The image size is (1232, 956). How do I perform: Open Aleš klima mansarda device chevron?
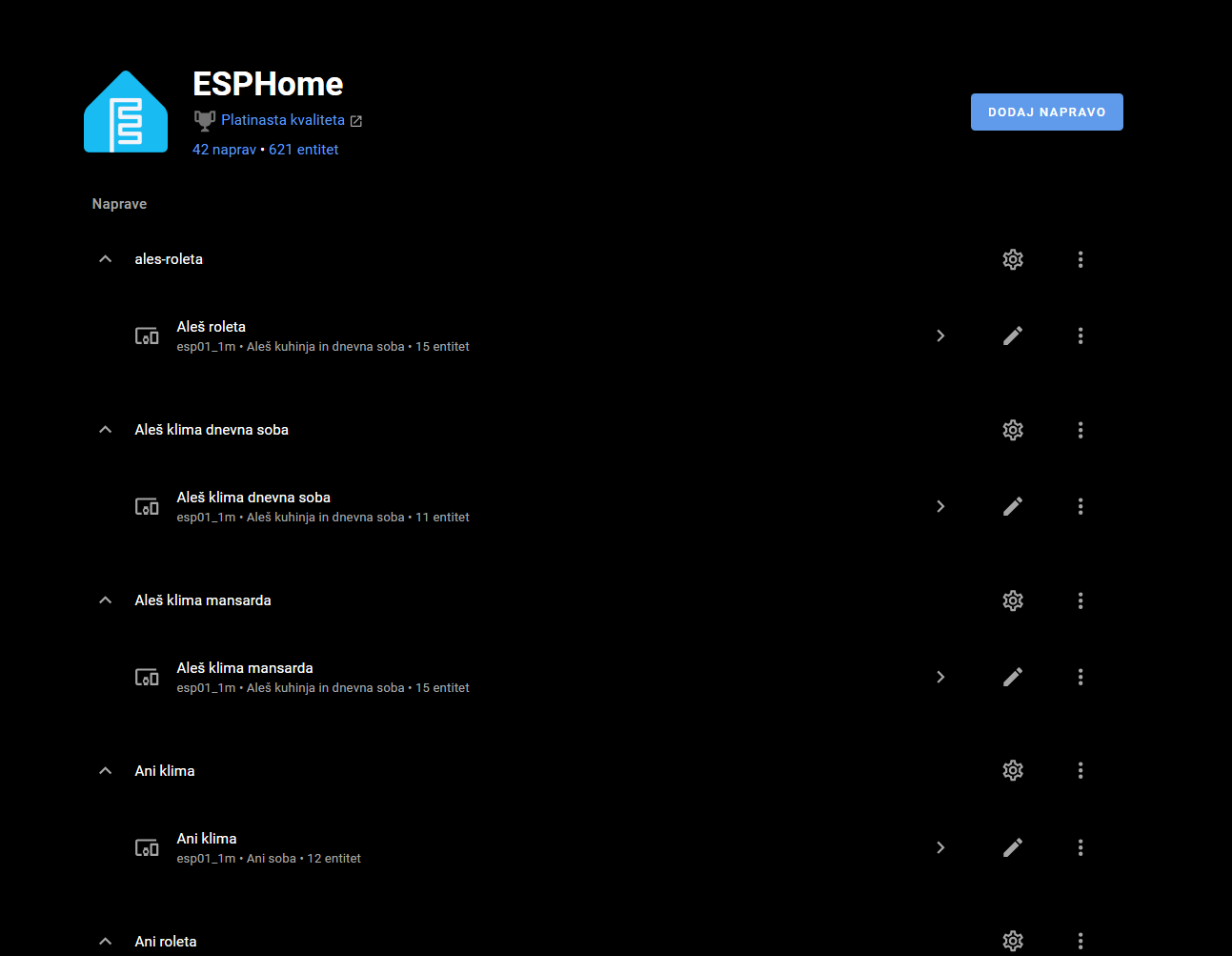tap(940, 677)
